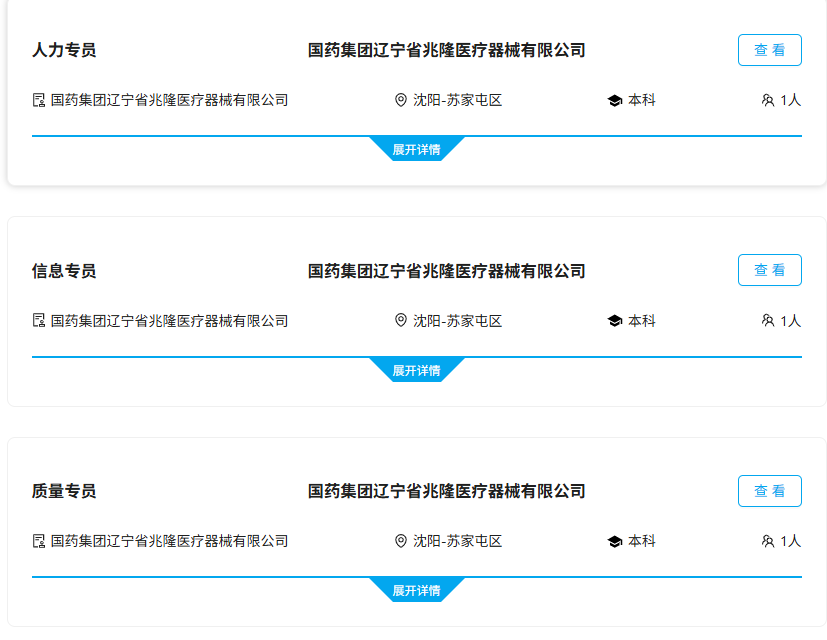Click the location pin icon in 信息专员 card

[x=401, y=320]
